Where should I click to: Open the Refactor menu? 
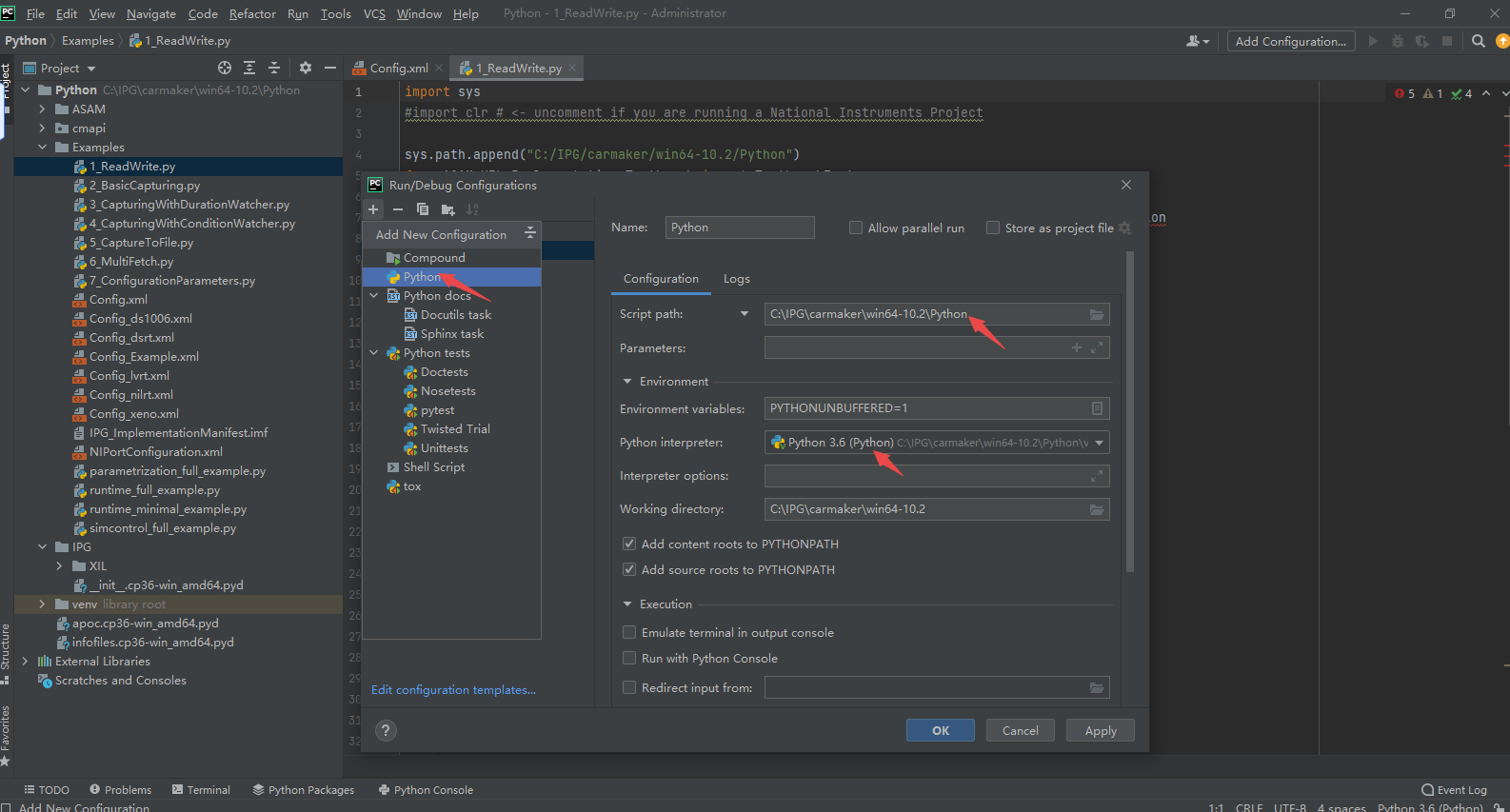(252, 13)
